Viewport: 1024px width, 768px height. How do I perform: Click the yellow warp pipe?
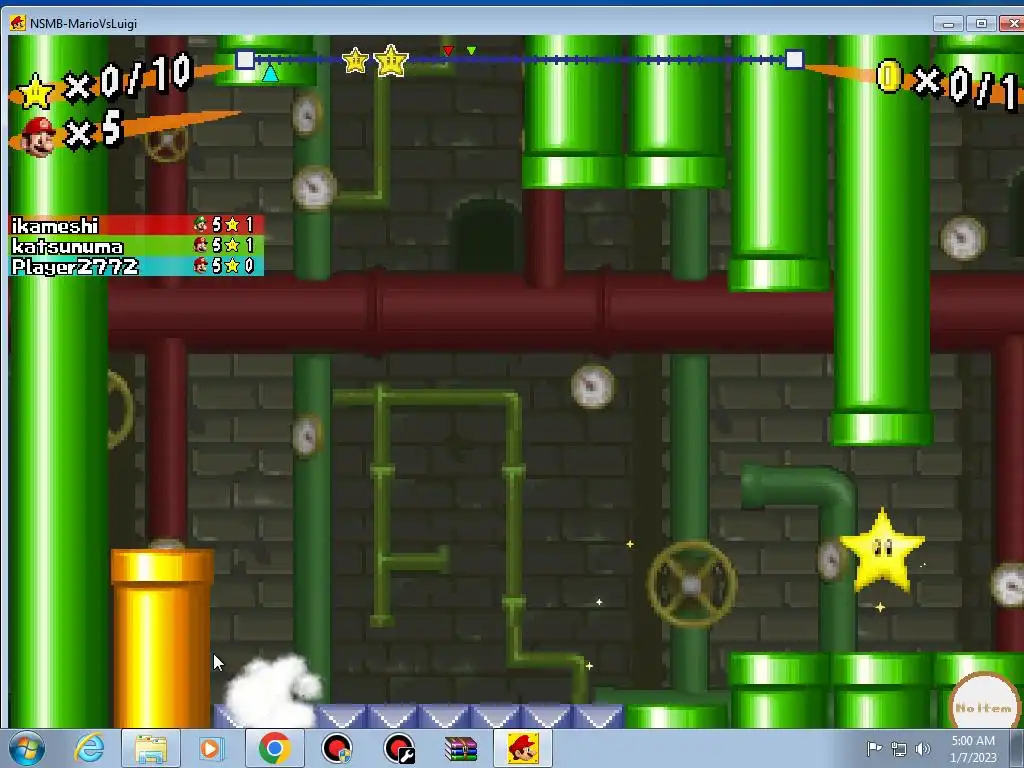click(162, 638)
